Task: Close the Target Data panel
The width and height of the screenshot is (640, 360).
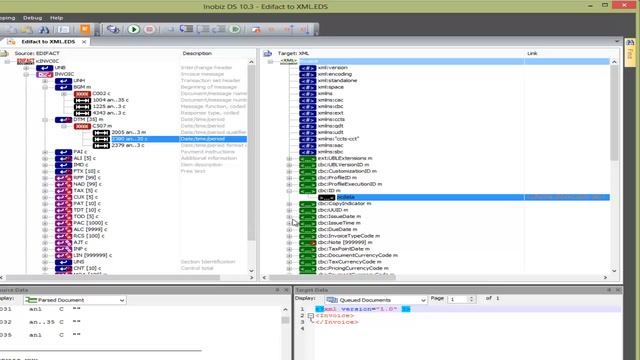Action: 618,290
